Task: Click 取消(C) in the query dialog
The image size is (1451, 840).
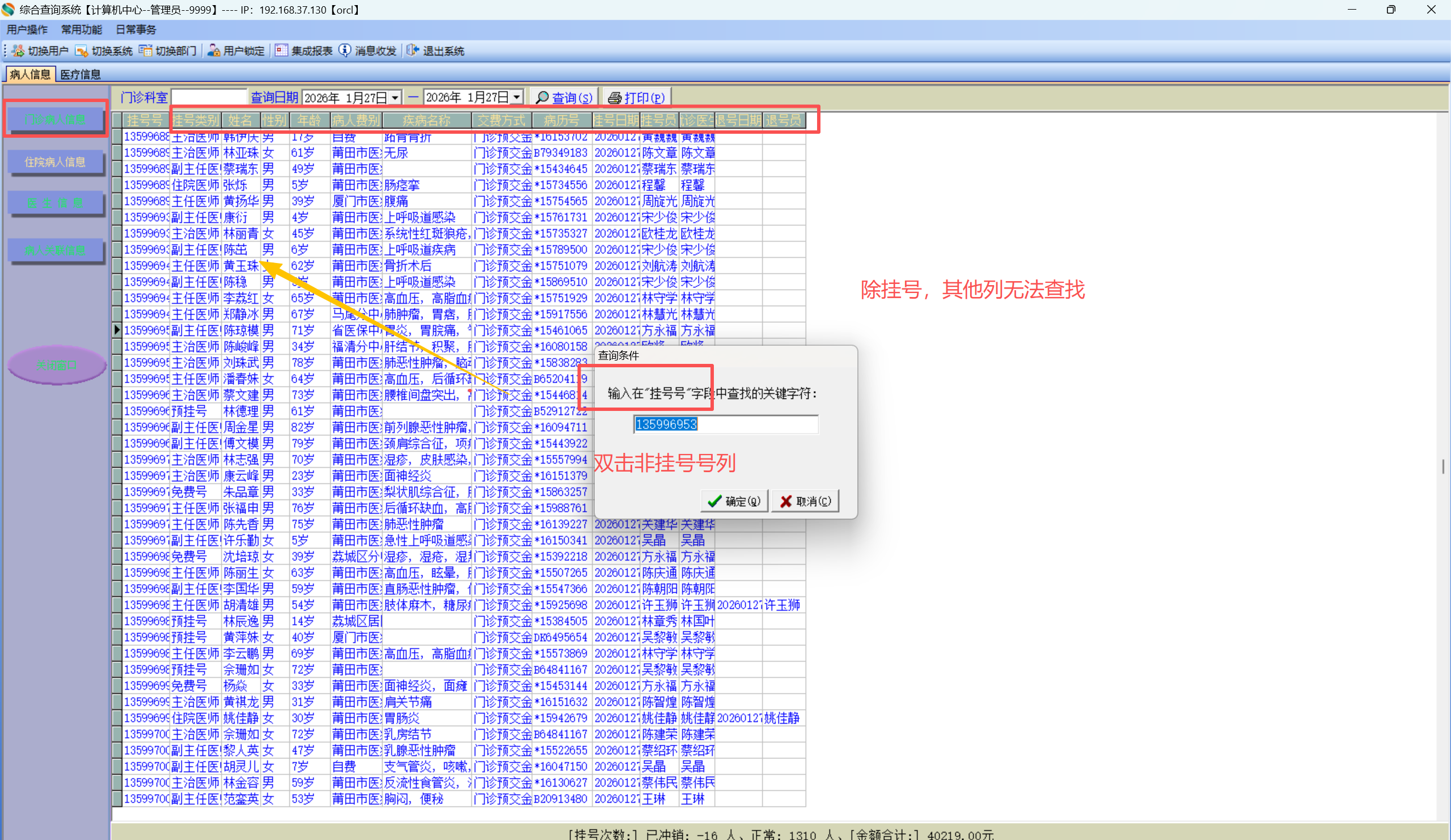Action: [x=805, y=501]
